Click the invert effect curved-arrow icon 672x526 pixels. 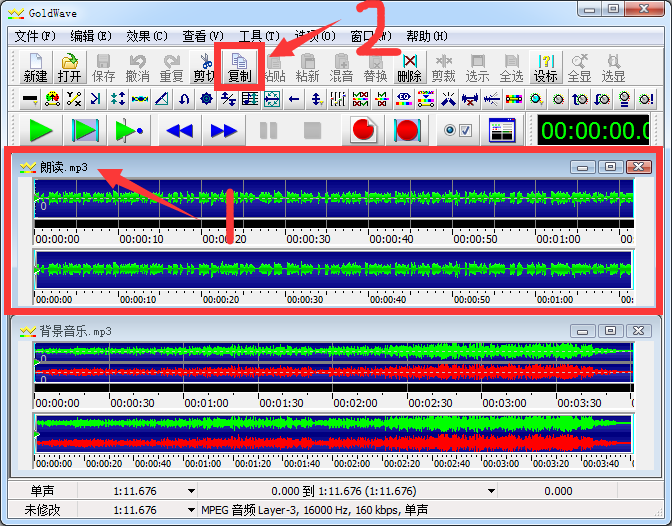pos(184,99)
